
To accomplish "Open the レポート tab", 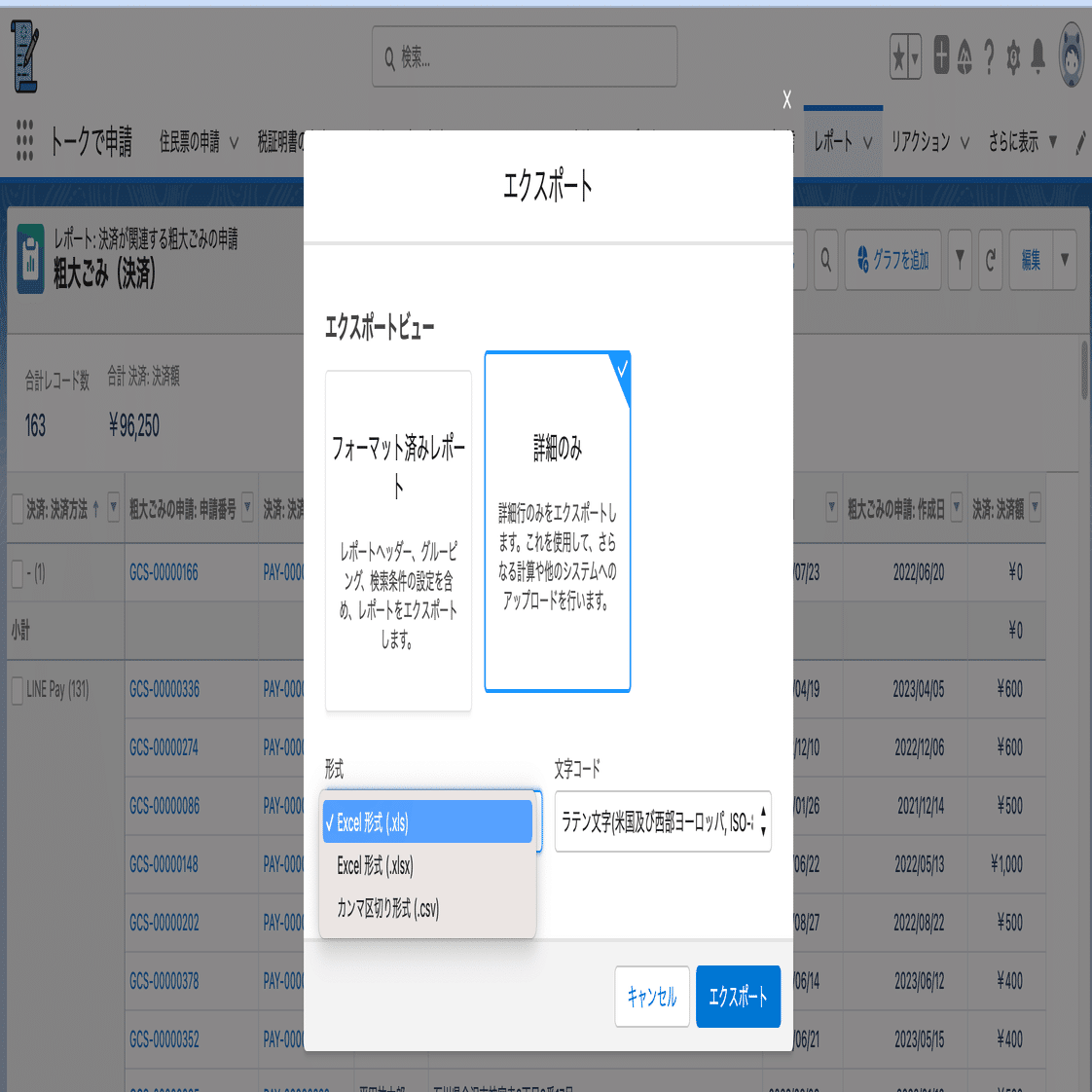I will (833, 141).
